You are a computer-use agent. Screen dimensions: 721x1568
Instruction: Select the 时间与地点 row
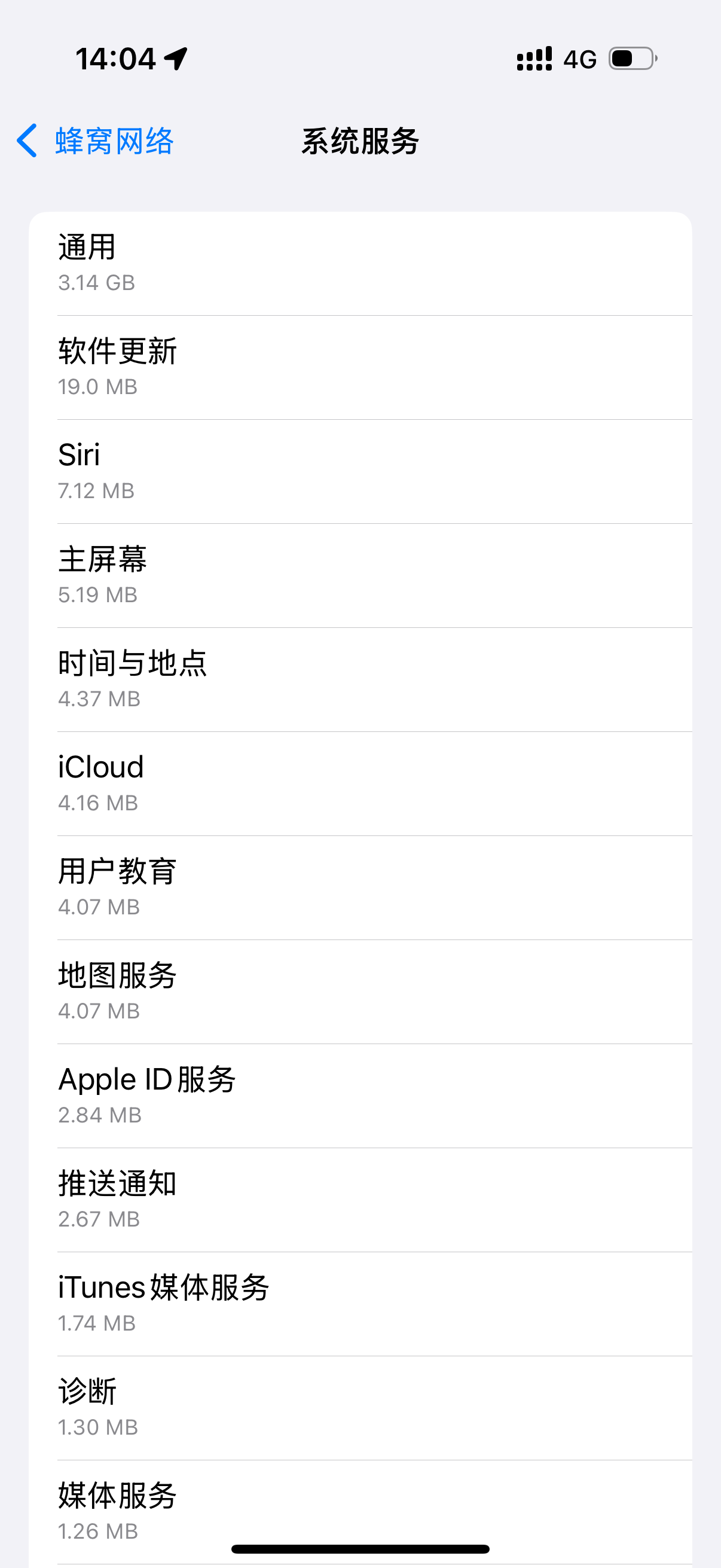360,680
